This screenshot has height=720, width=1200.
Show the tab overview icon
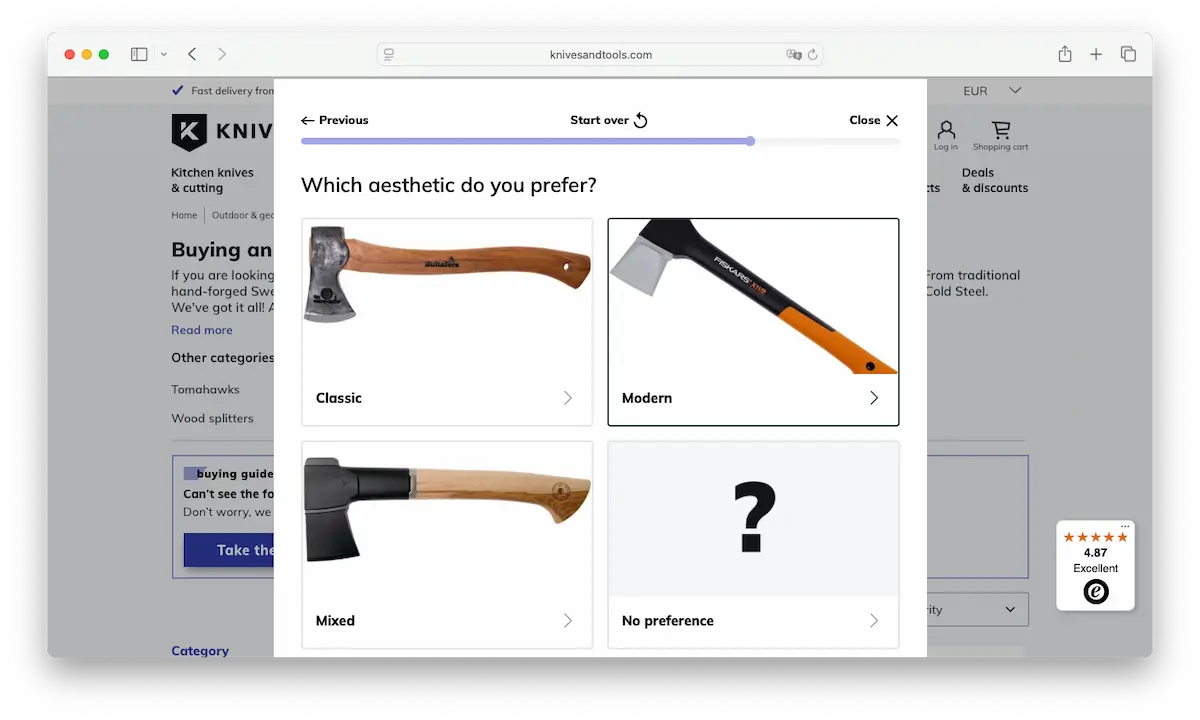click(x=1128, y=54)
